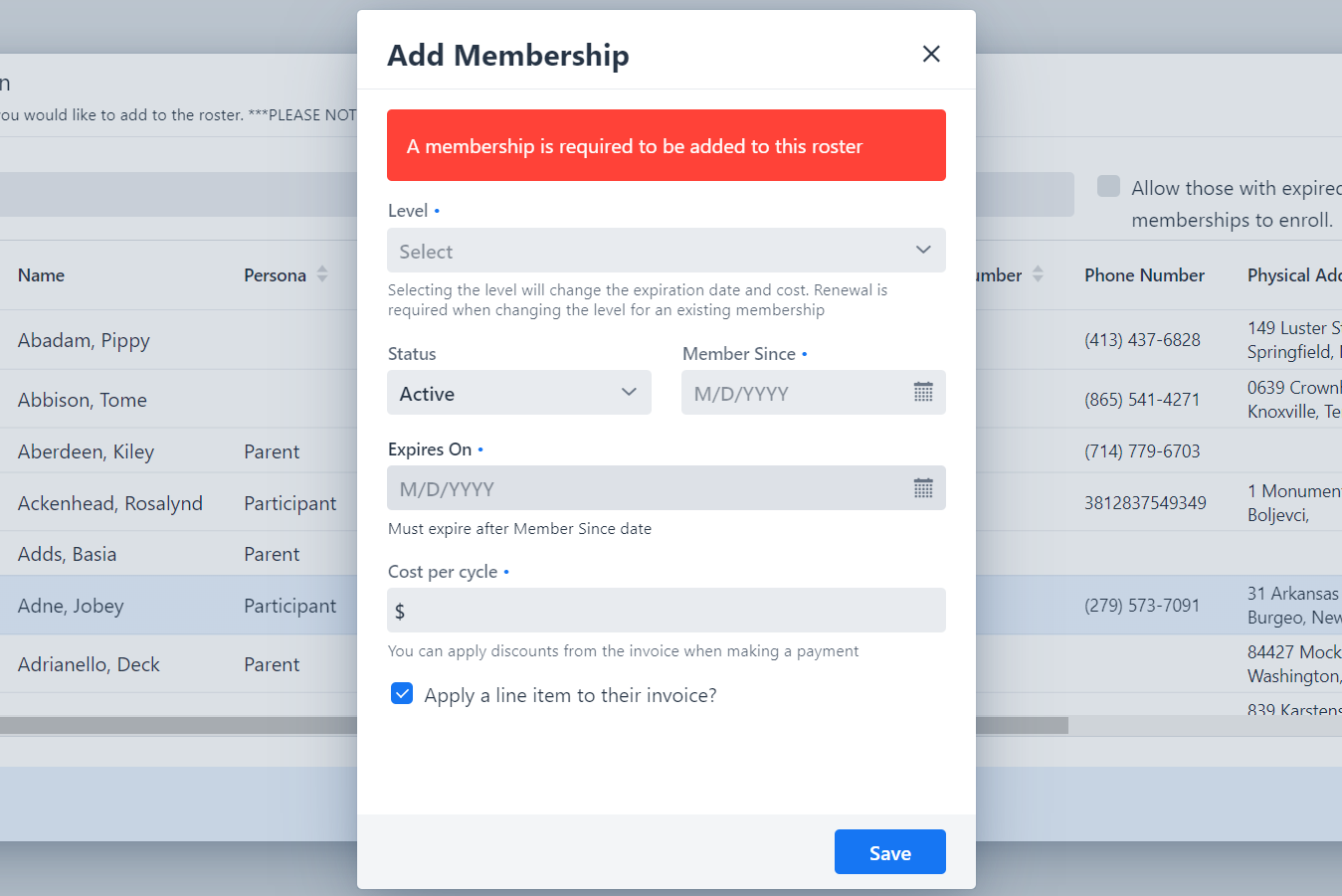The height and width of the screenshot is (896, 1342).
Task: Select the Adne, Jobey row
Action: coord(71,606)
